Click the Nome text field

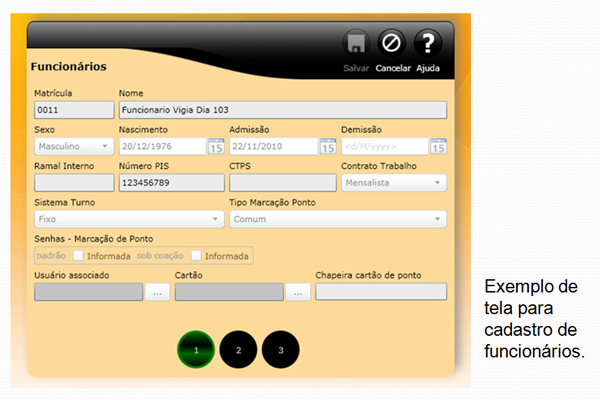pos(281,110)
